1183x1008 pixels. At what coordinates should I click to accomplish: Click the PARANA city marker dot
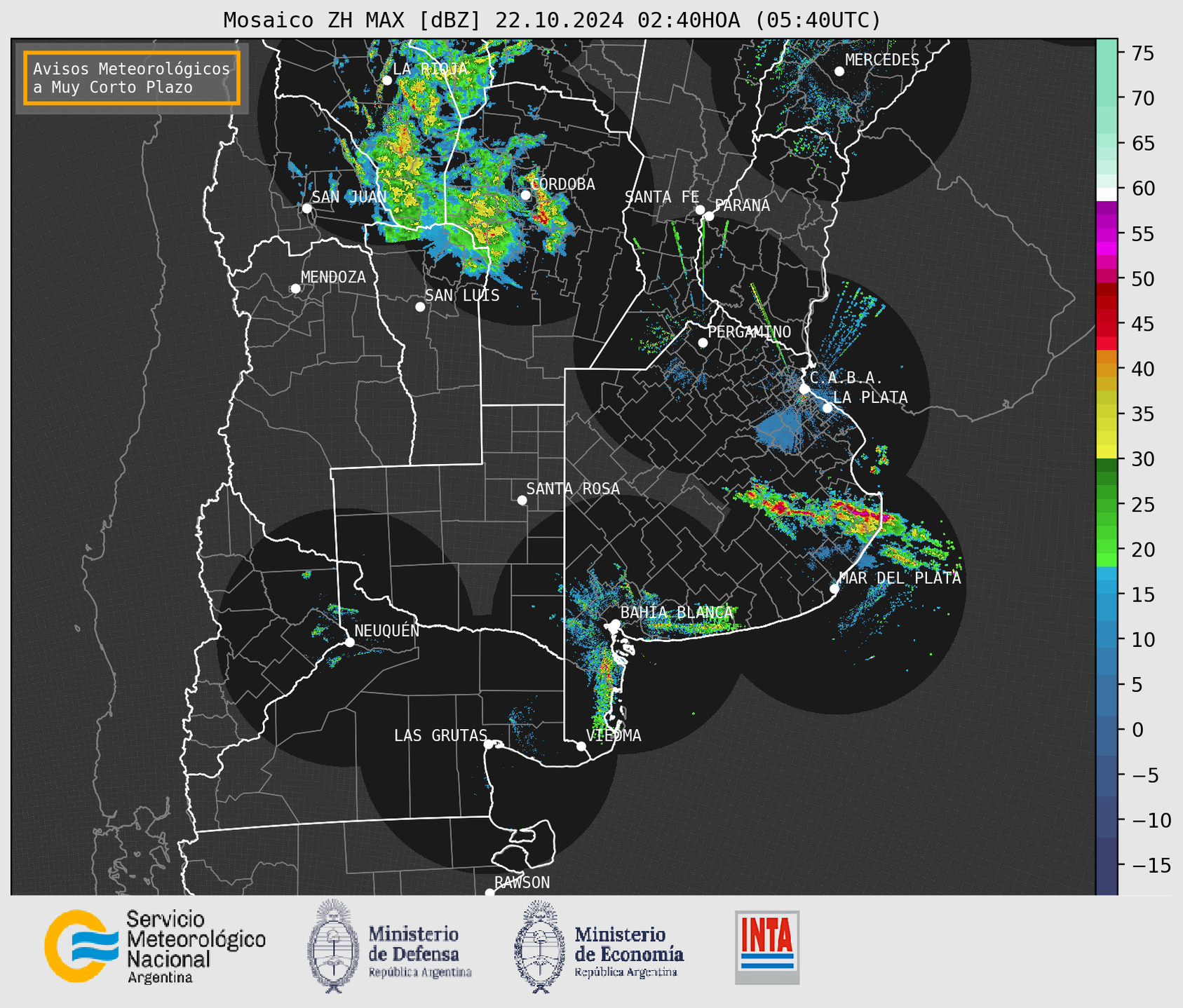coord(709,216)
